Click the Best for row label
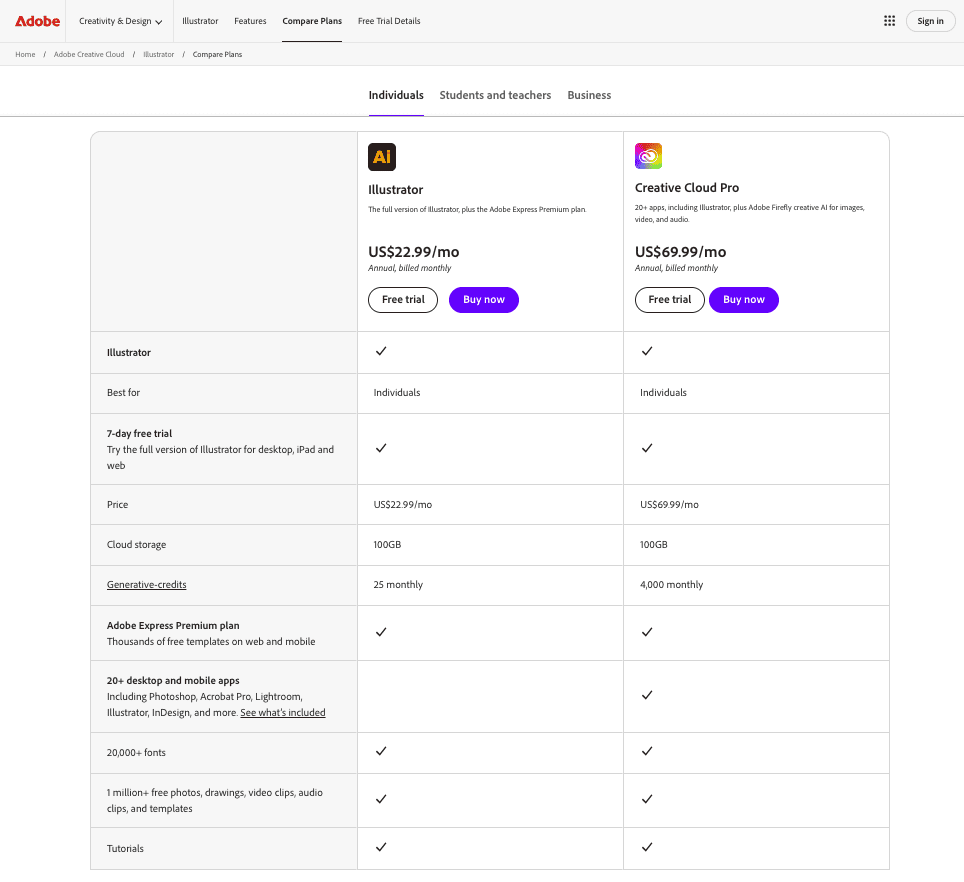 [124, 392]
